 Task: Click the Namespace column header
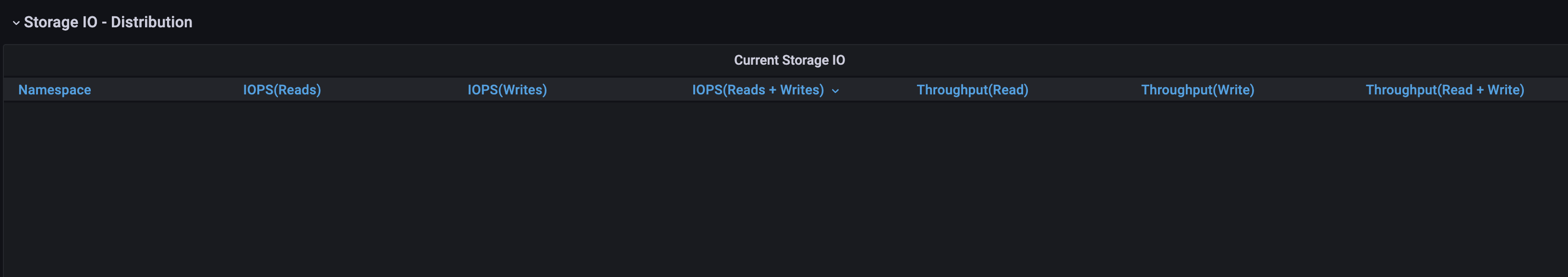(x=54, y=89)
